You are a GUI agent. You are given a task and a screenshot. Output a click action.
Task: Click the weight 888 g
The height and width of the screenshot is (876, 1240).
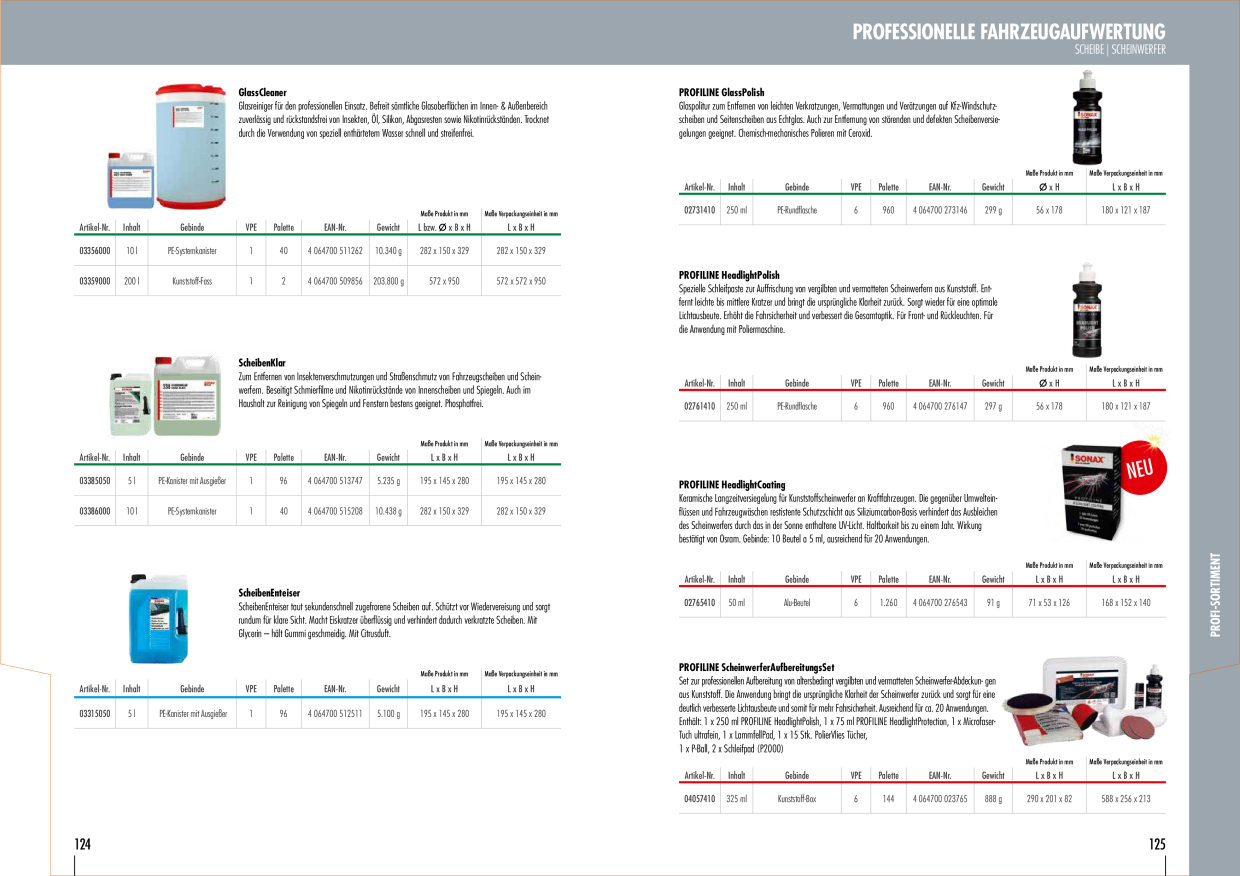coord(993,799)
